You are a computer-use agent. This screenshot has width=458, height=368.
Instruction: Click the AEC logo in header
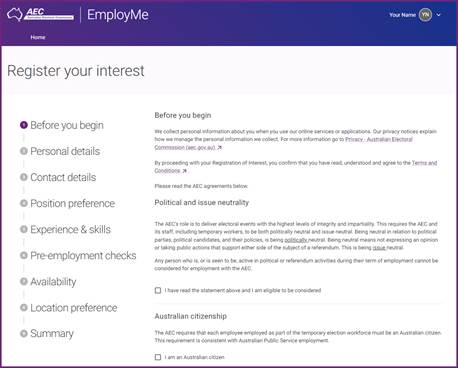point(40,14)
